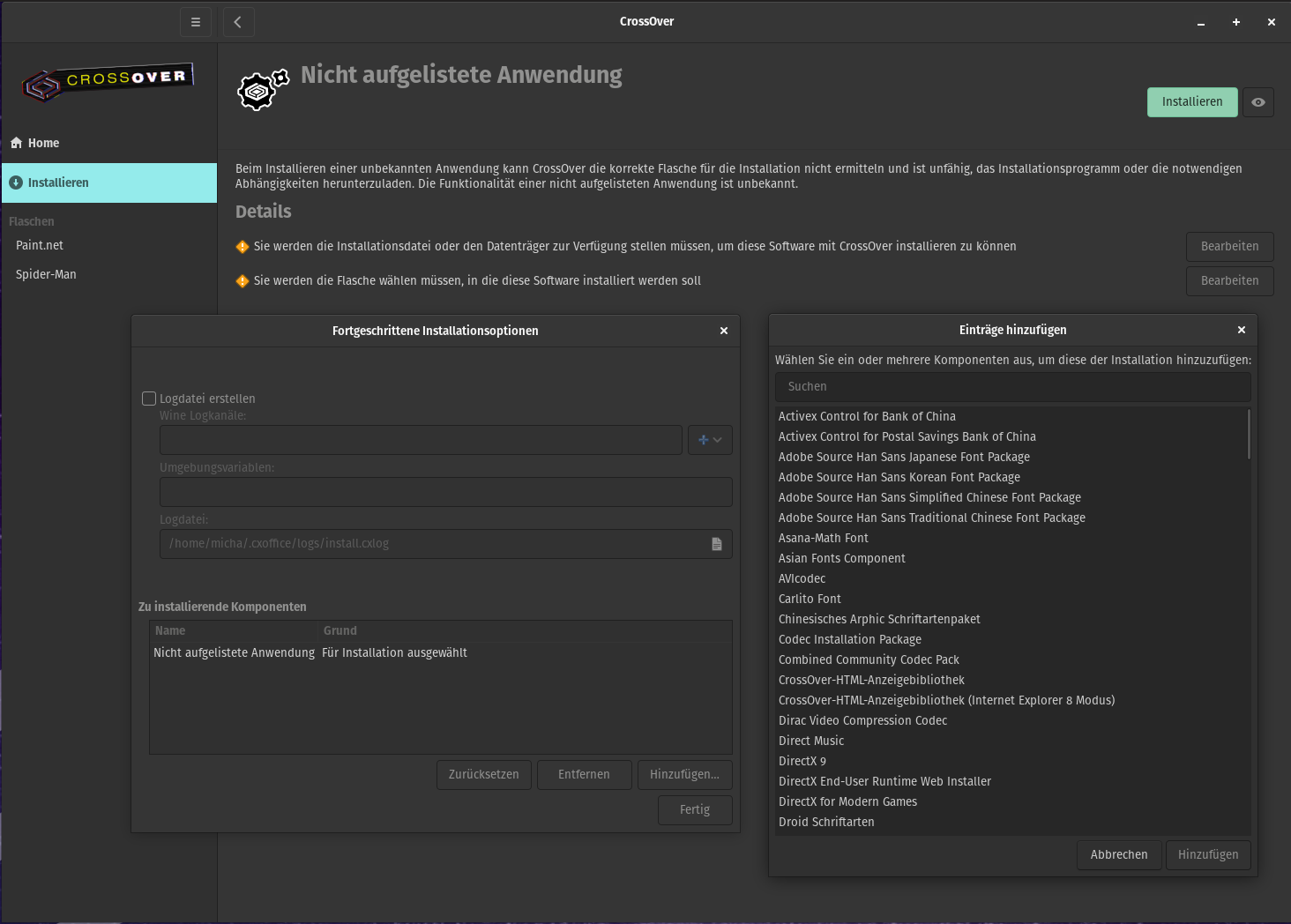Select DirectX 9 in the list

(x=1011, y=762)
